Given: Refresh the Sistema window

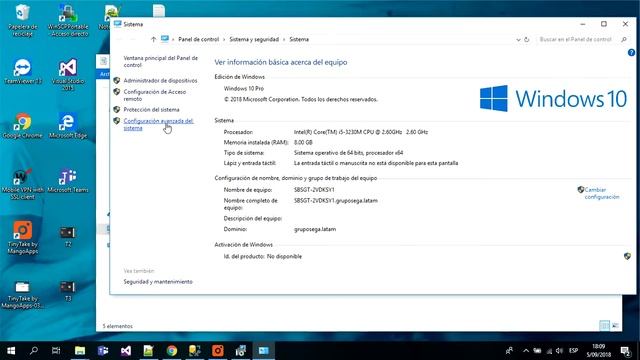Looking at the screenshot, I should [527, 40].
